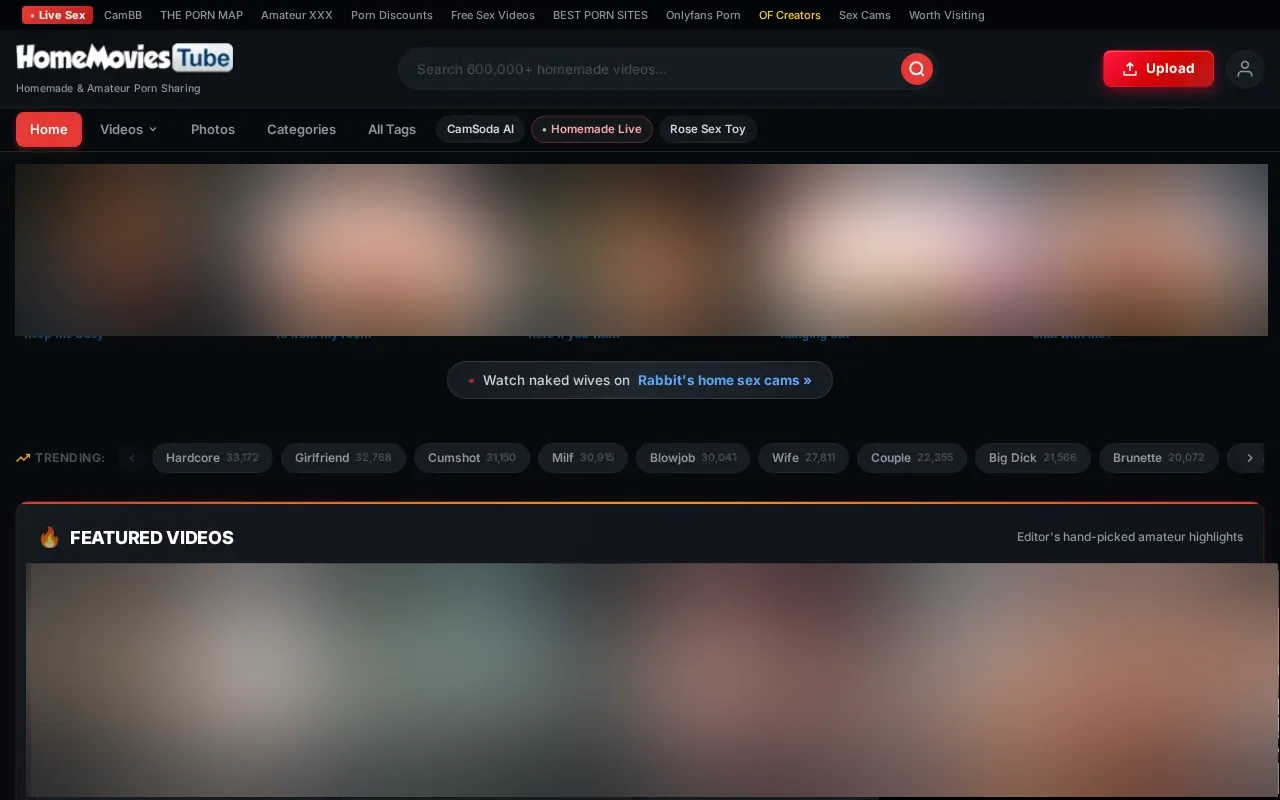Open the Worth Visiting link
The height and width of the screenshot is (800, 1280).
click(947, 15)
